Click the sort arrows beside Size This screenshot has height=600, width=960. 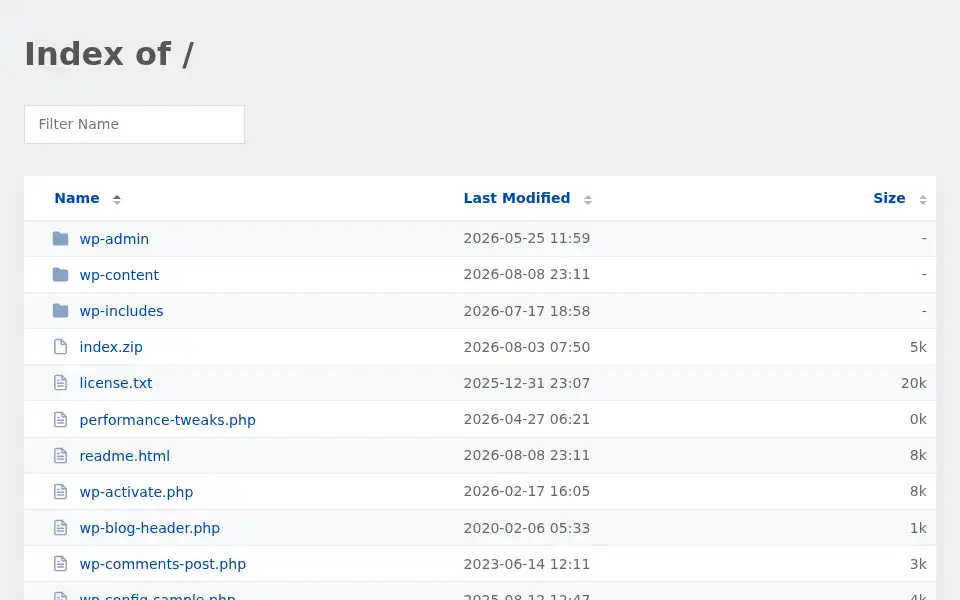[923, 199]
